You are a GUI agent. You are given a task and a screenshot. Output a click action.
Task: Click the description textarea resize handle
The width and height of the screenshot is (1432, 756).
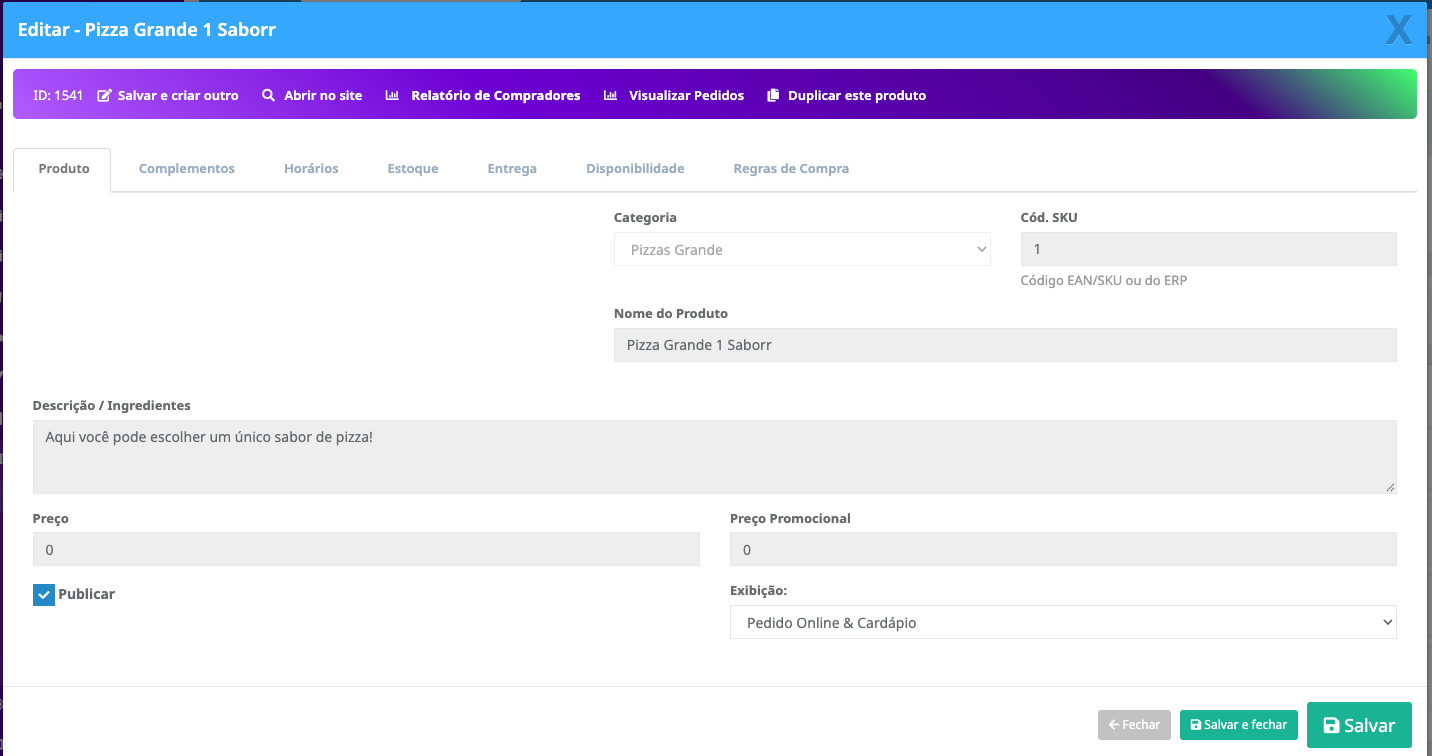click(1390, 487)
